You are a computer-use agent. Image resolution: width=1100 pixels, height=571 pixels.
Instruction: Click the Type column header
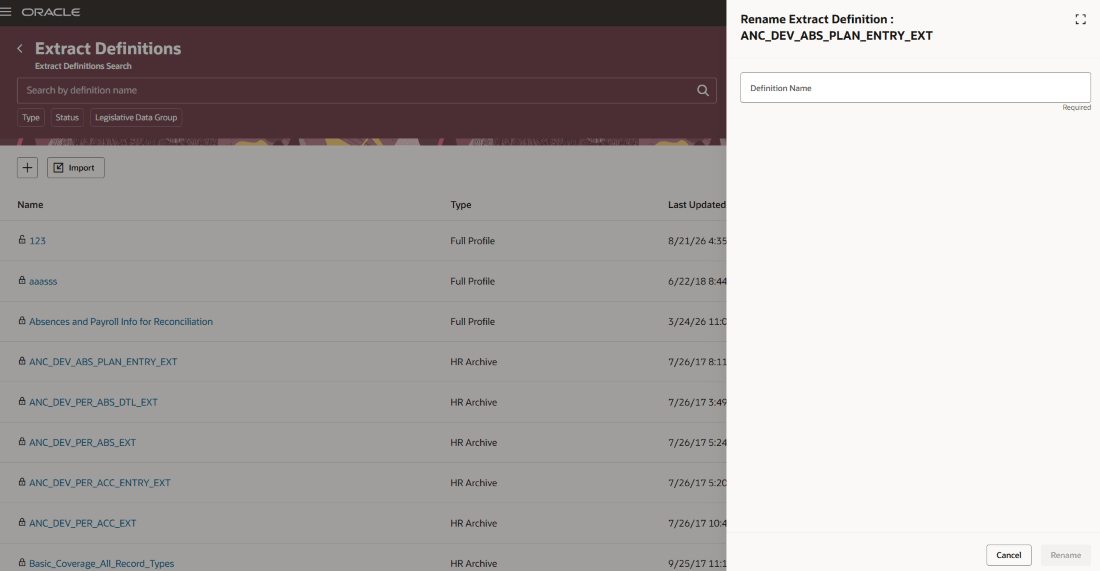[x=461, y=205]
